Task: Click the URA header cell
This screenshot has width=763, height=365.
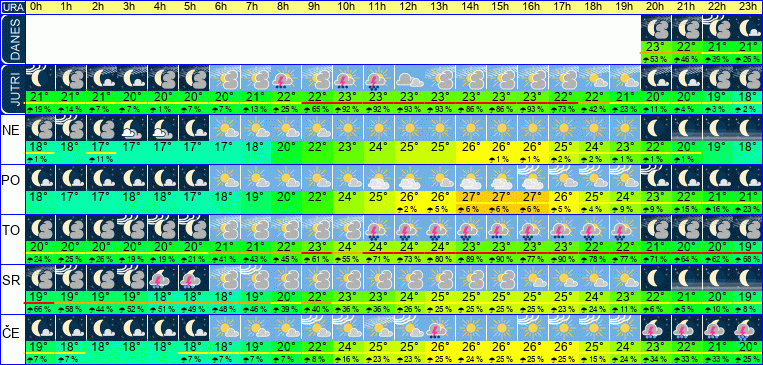Action: [x=12, y=7]
